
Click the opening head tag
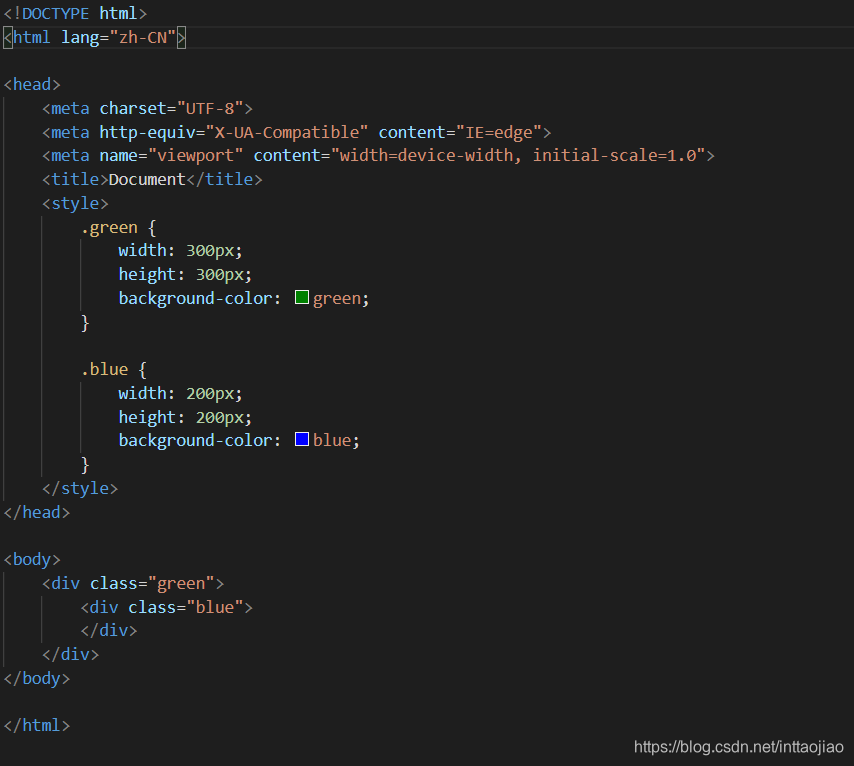32,84
